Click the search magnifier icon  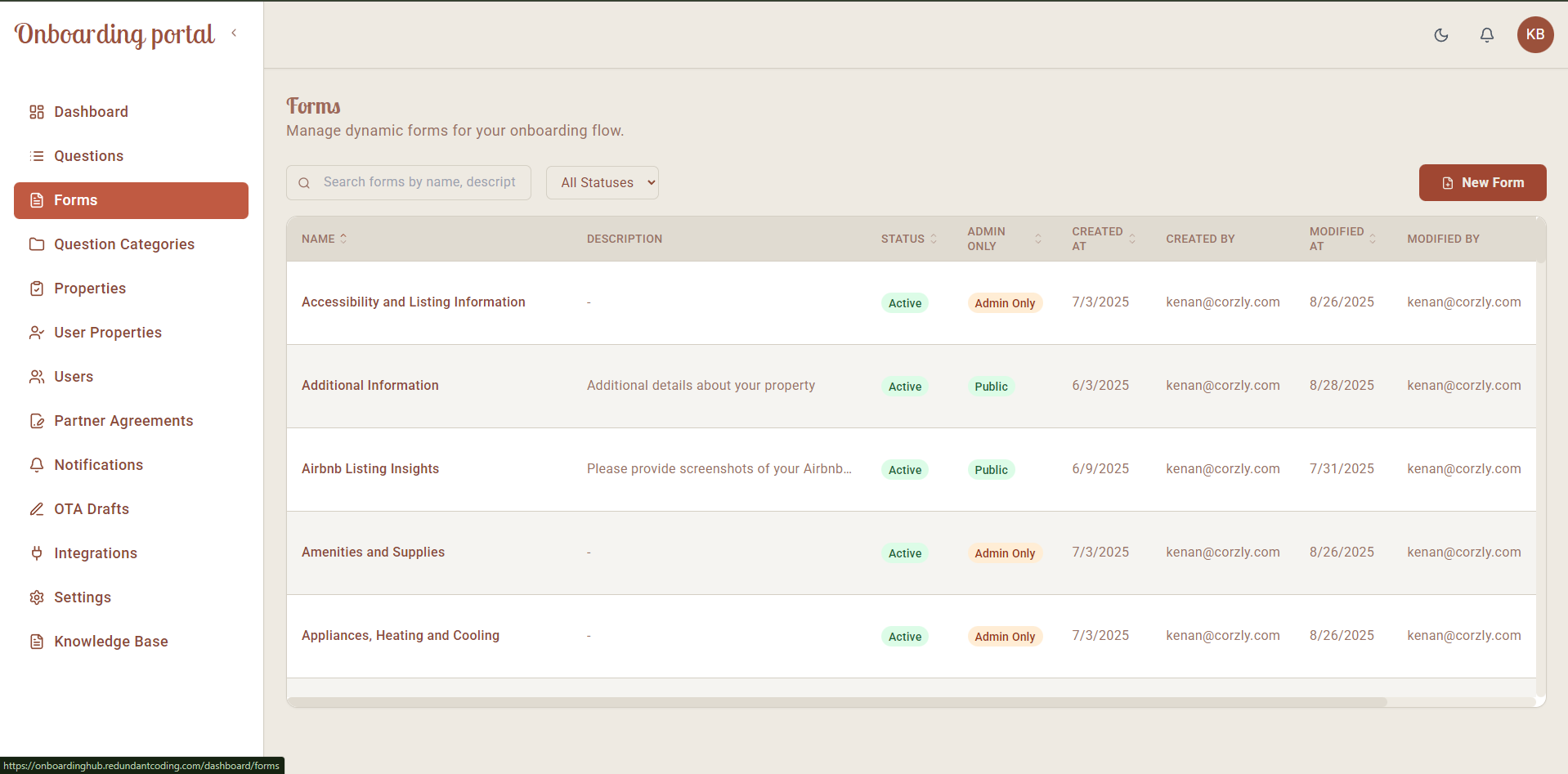point(304,183)
